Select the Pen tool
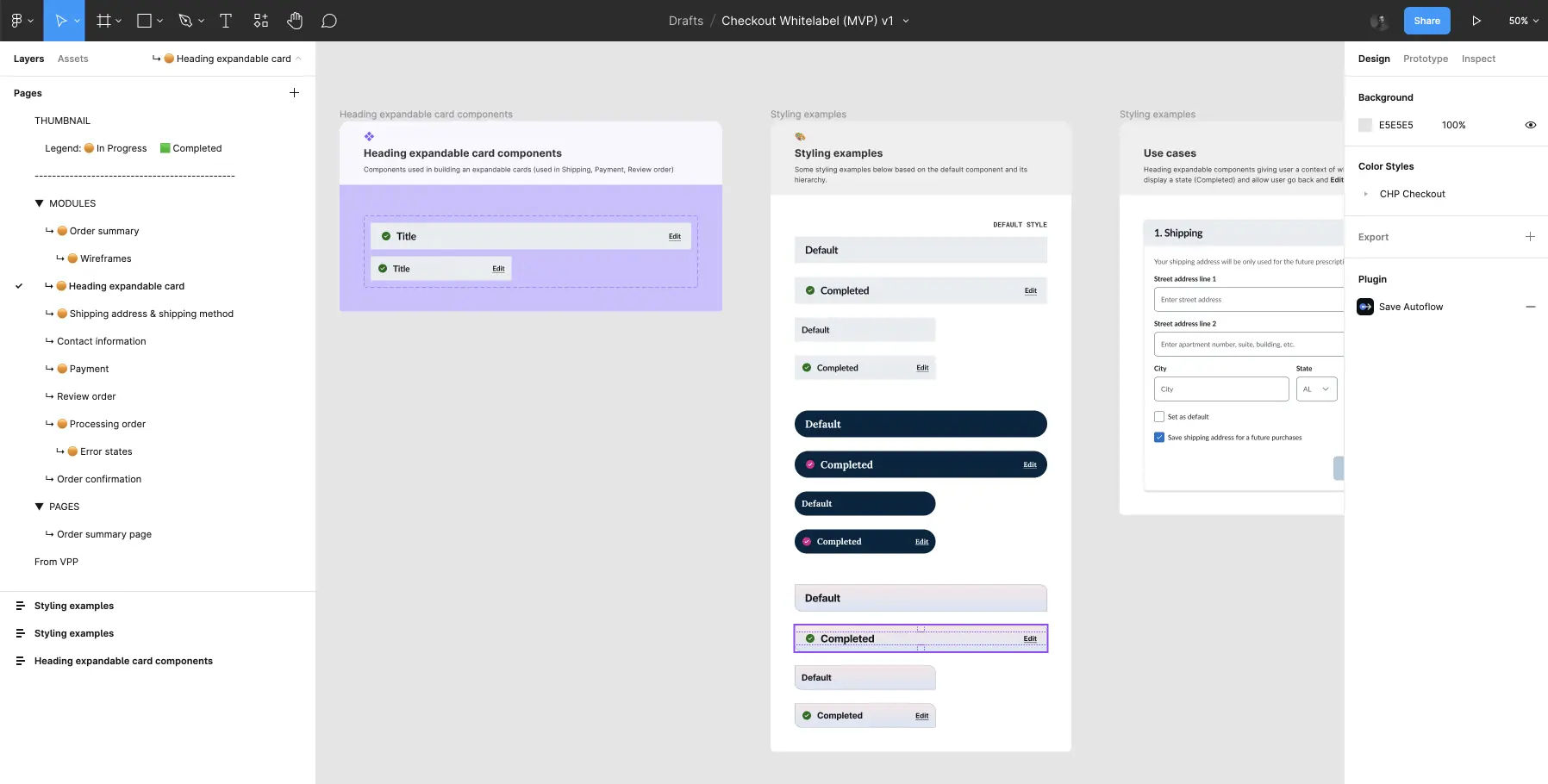This screenshot has height=784, width=1548. 186,20
